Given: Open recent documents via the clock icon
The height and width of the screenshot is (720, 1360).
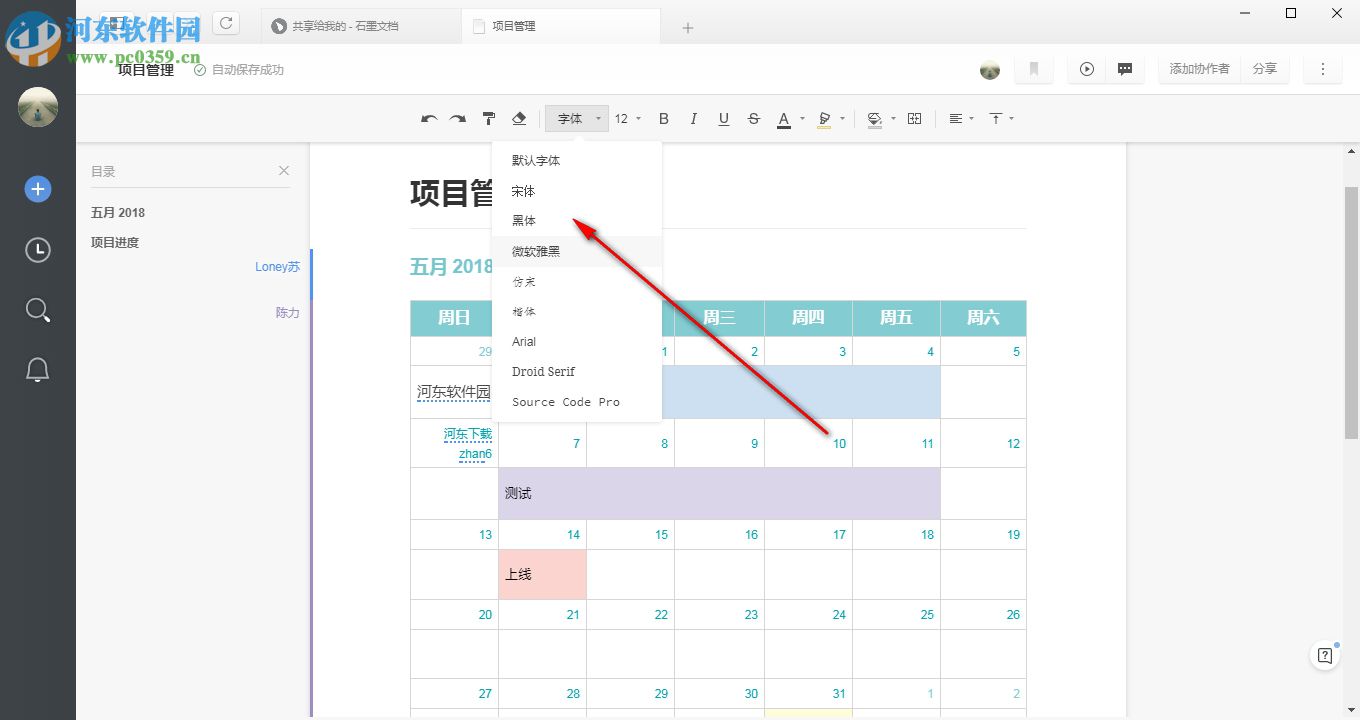Looking at the screenshot, I should 38,249.
